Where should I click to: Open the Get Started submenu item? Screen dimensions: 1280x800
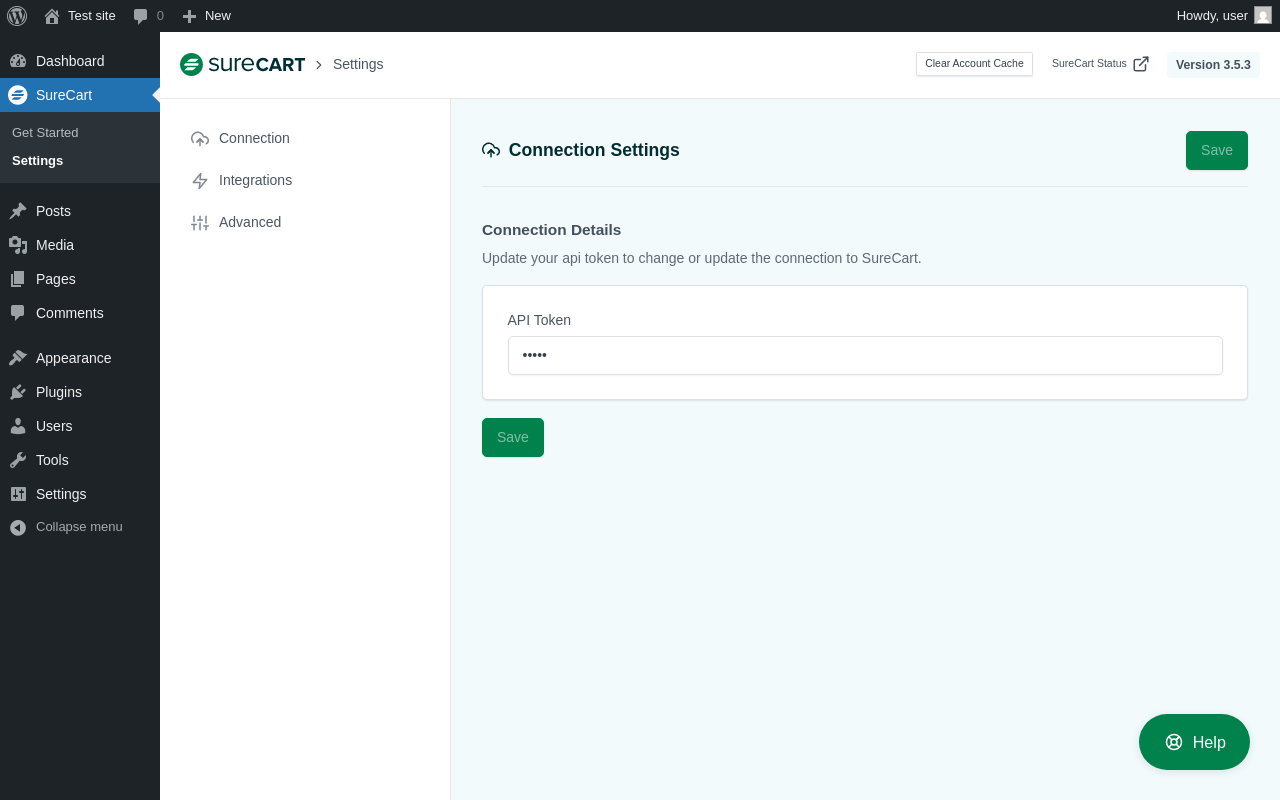(45, 132)
